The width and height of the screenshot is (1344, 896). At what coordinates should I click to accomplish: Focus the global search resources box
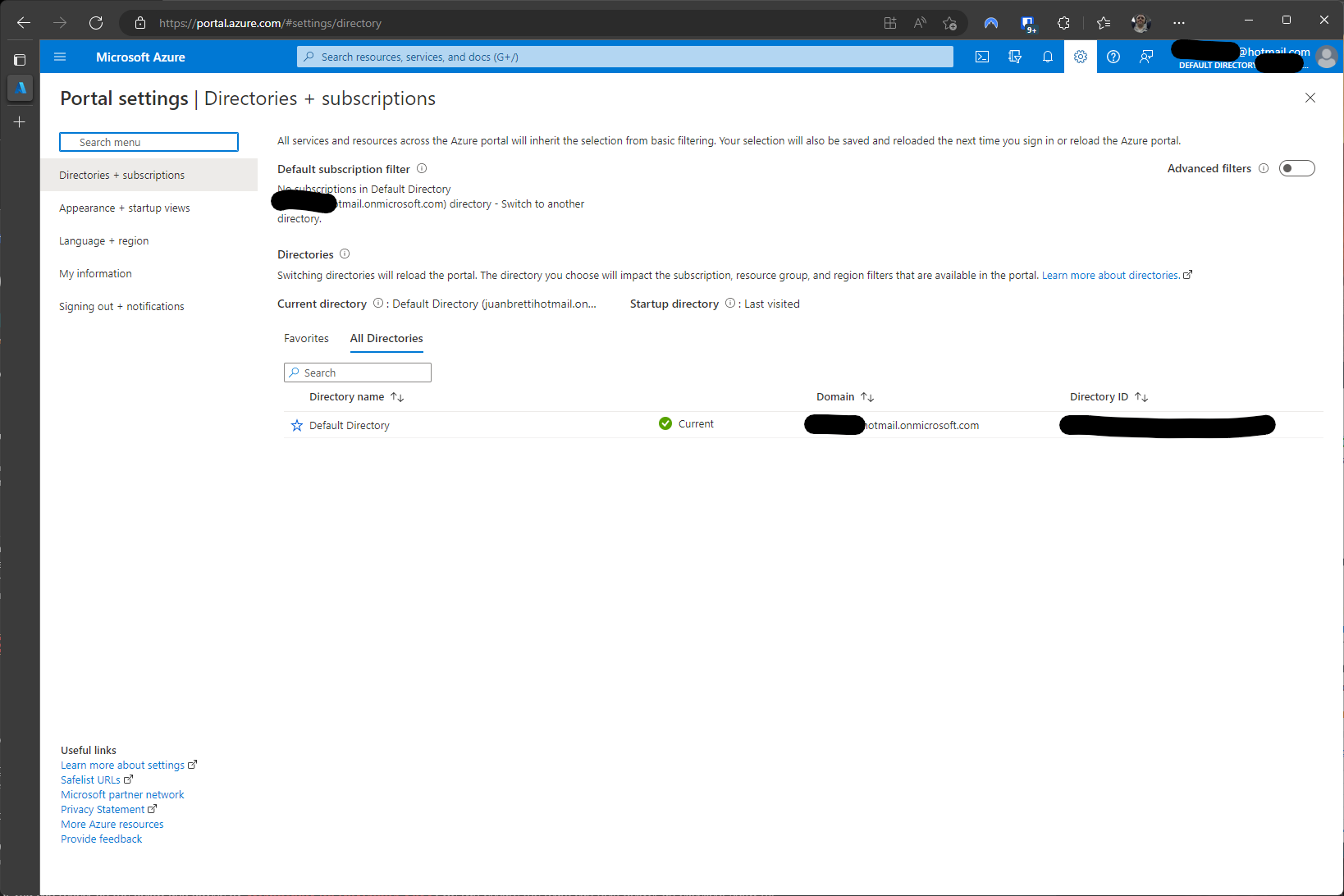click(x=625, y=57)
